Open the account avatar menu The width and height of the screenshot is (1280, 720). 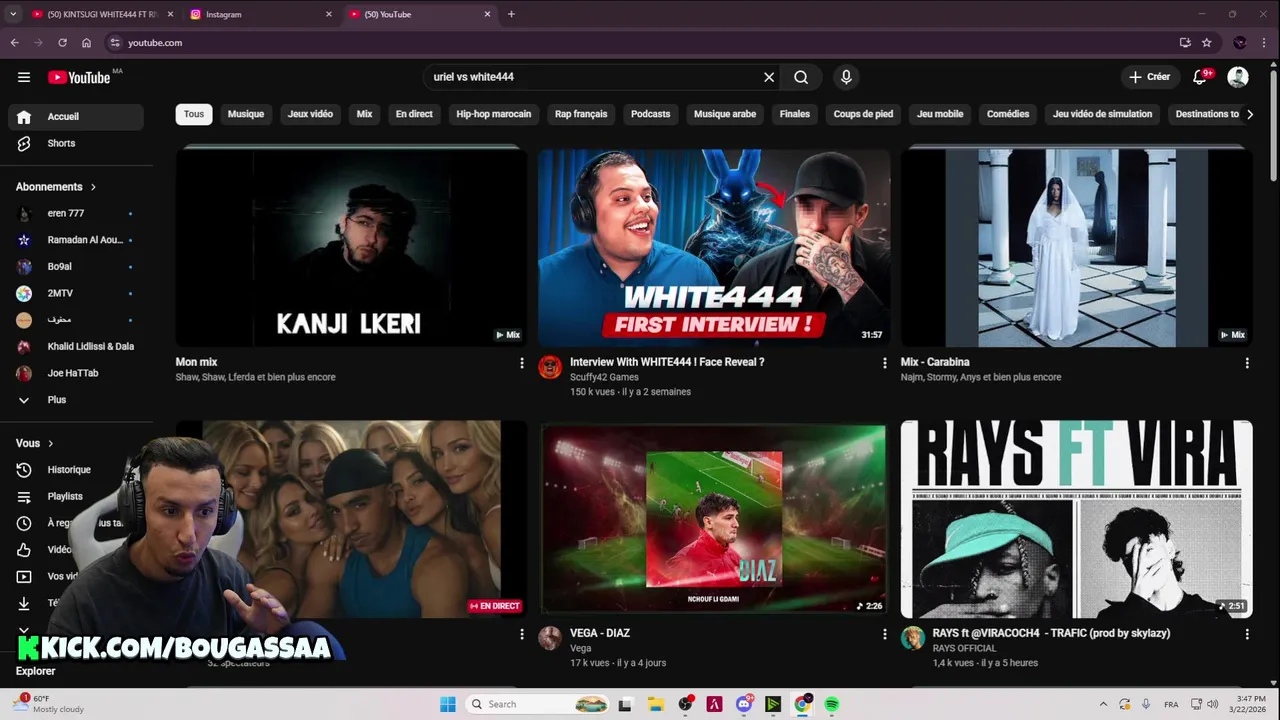click(1238, 77)
